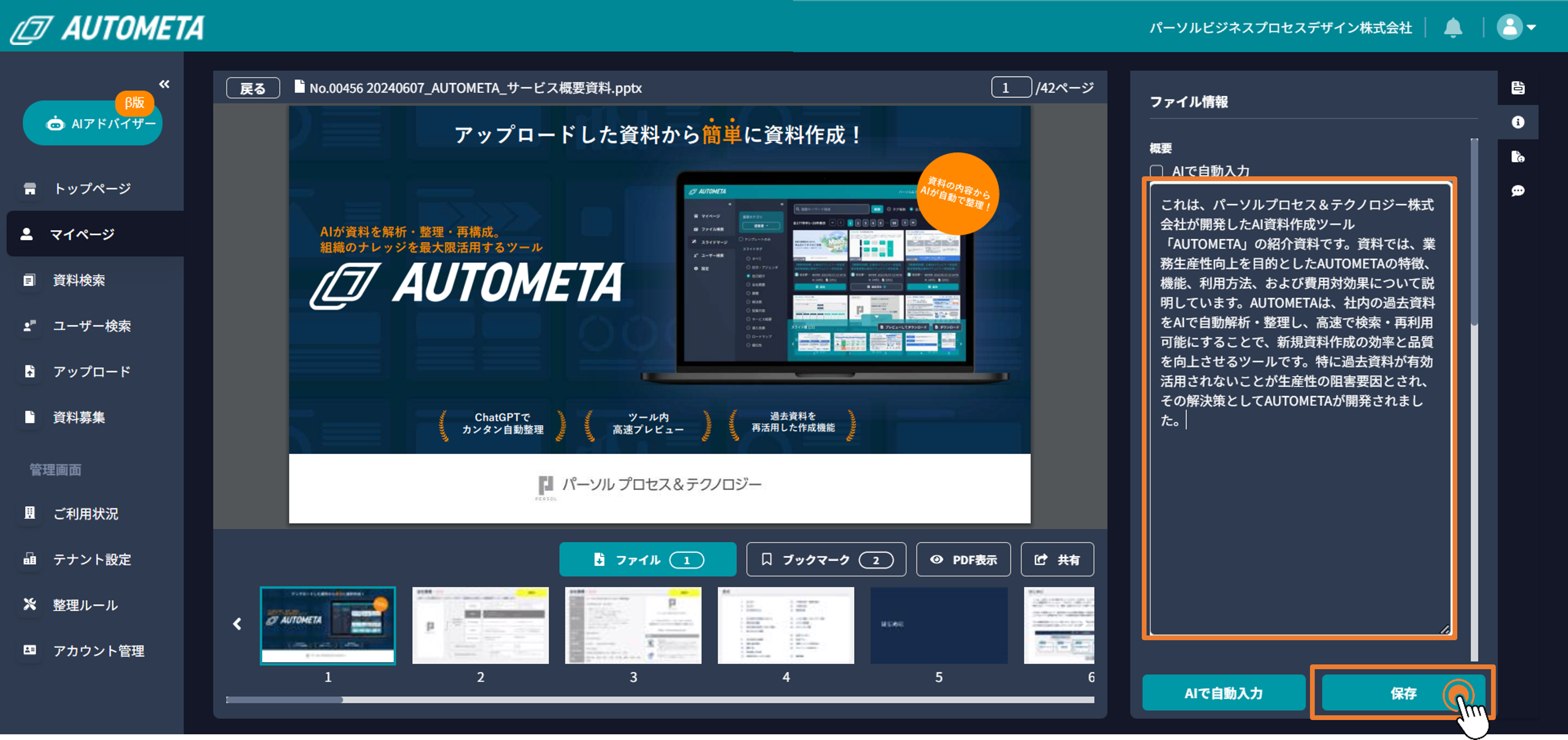Open the comments panel icon
The image size is (1568, 740).
[x=1518, y=191]
